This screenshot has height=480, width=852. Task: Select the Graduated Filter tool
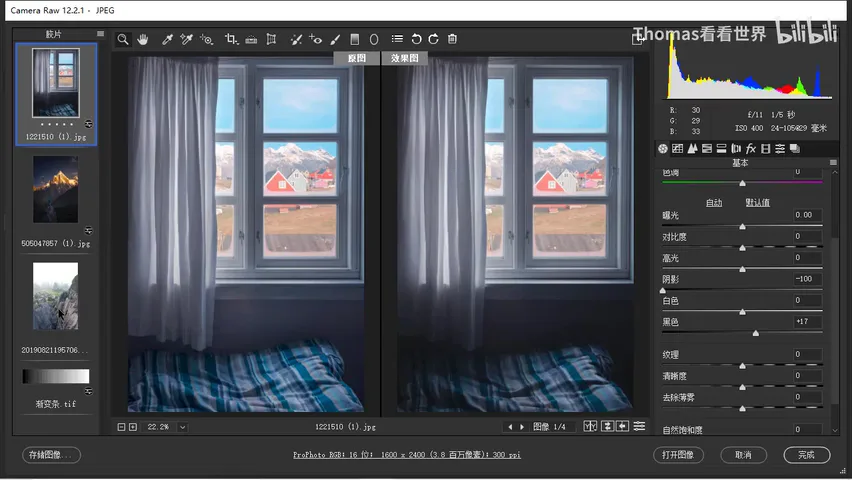[355, 39]
